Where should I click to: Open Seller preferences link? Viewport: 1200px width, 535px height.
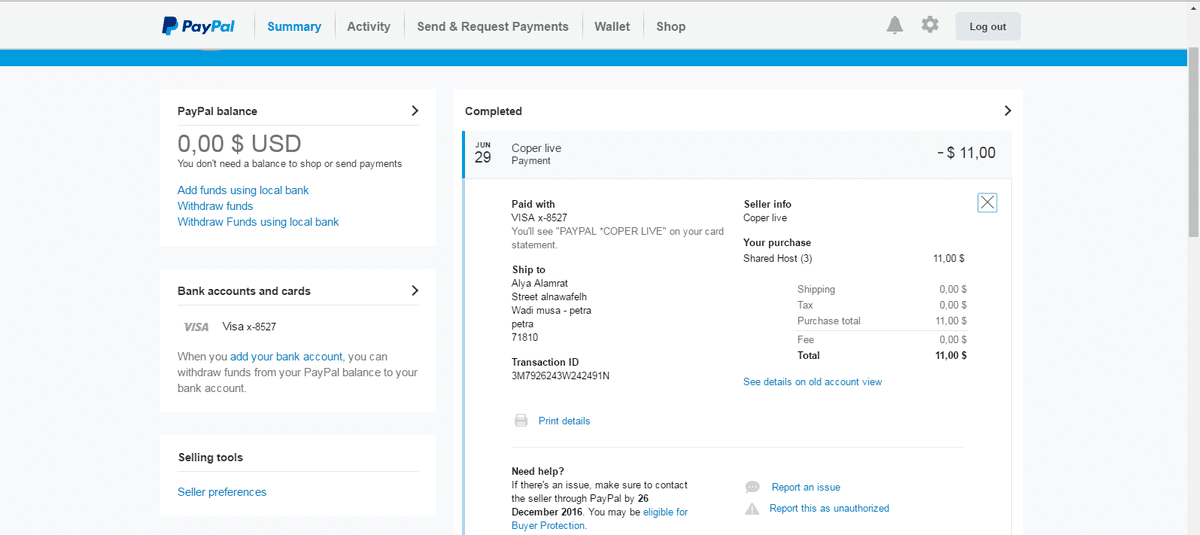pos(222,492)
